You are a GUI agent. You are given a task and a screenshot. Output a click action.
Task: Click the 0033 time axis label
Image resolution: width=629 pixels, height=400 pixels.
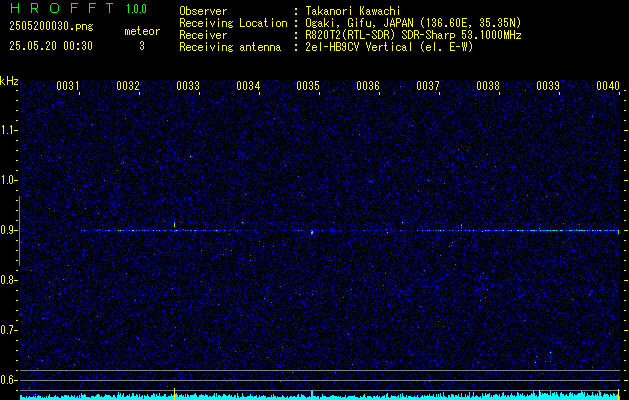click(x=188, y=86)
